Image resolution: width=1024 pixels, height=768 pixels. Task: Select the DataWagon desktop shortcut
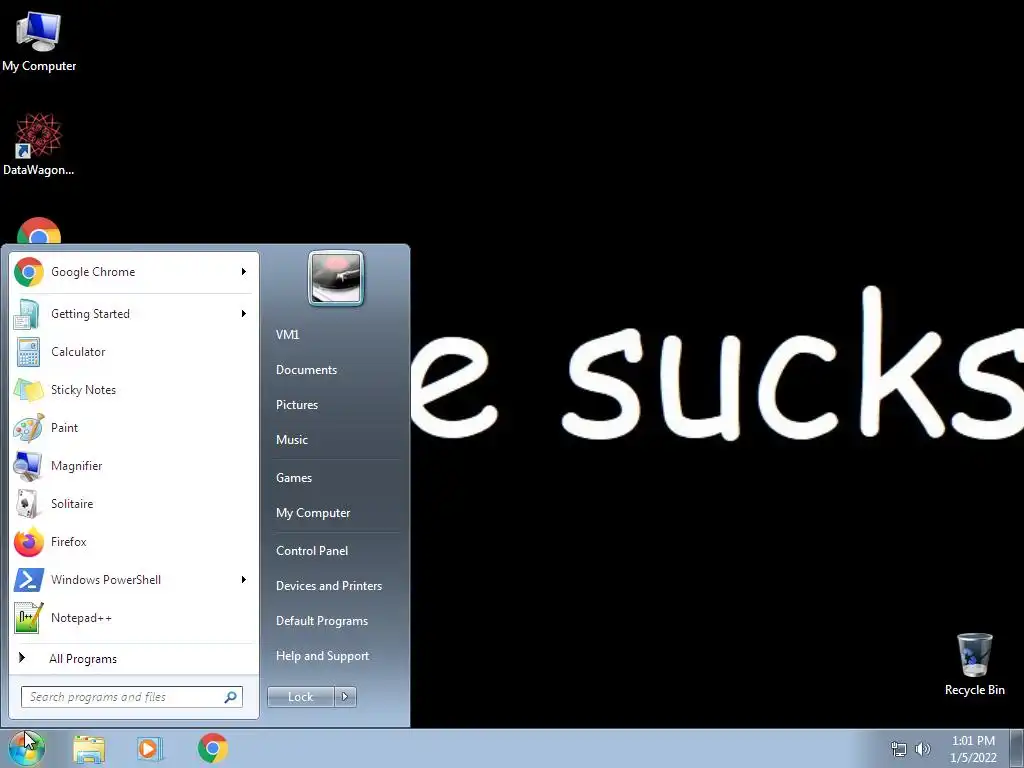[x=39, y=144]
